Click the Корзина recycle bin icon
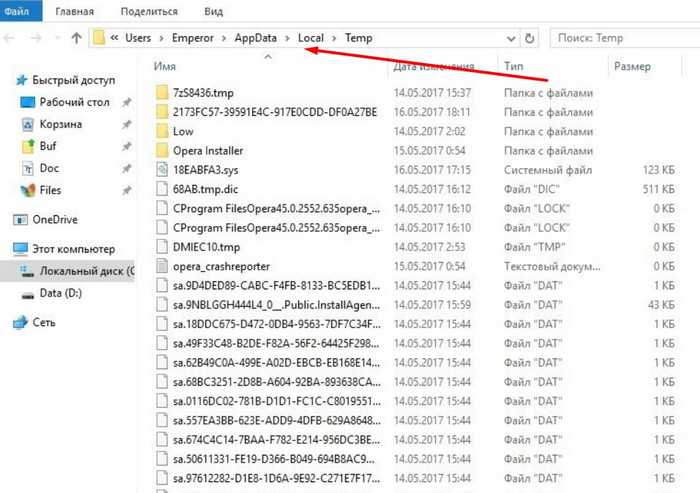700x493 pixels. point(28,124)
